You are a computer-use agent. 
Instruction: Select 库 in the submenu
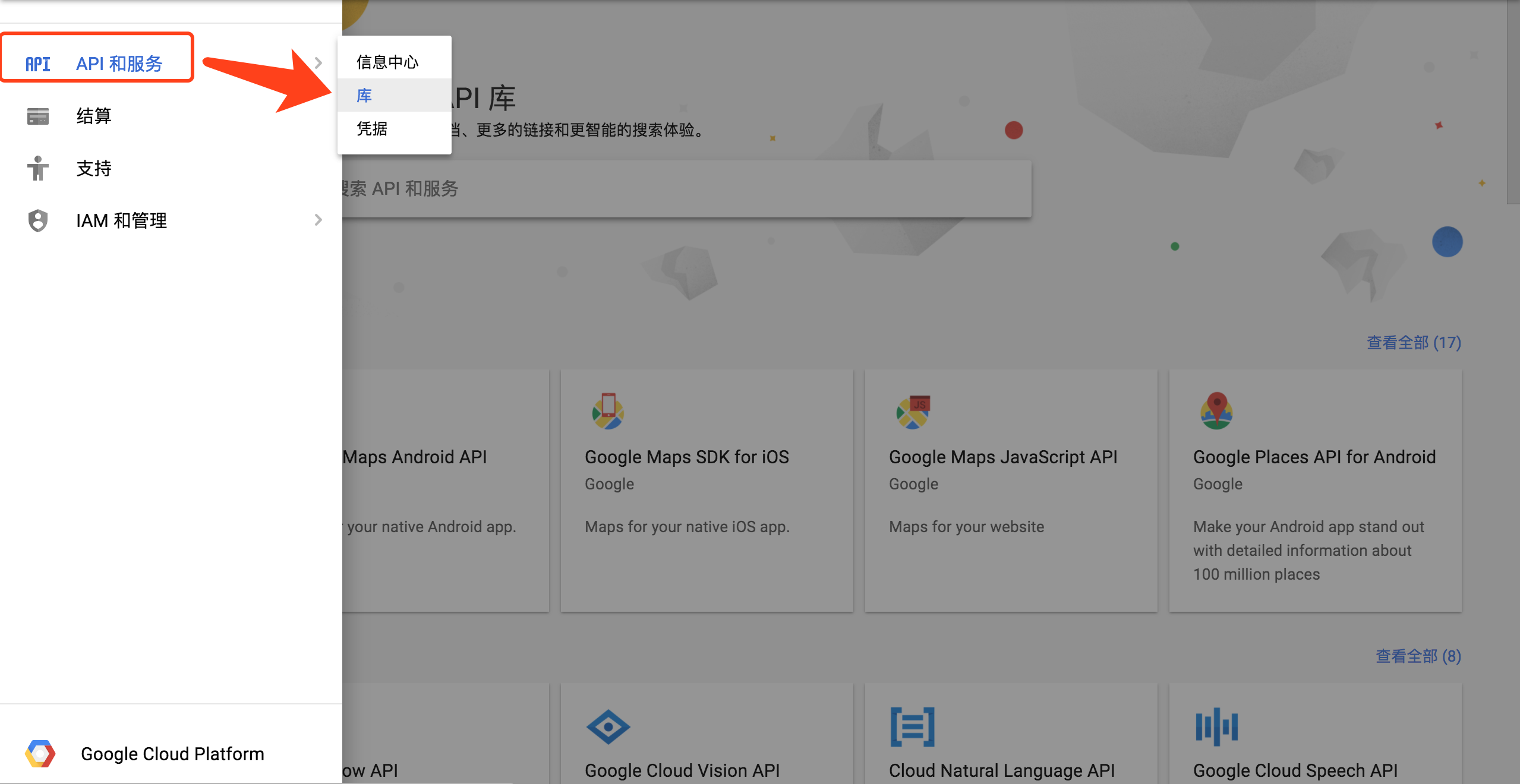(x=365, y=95)
